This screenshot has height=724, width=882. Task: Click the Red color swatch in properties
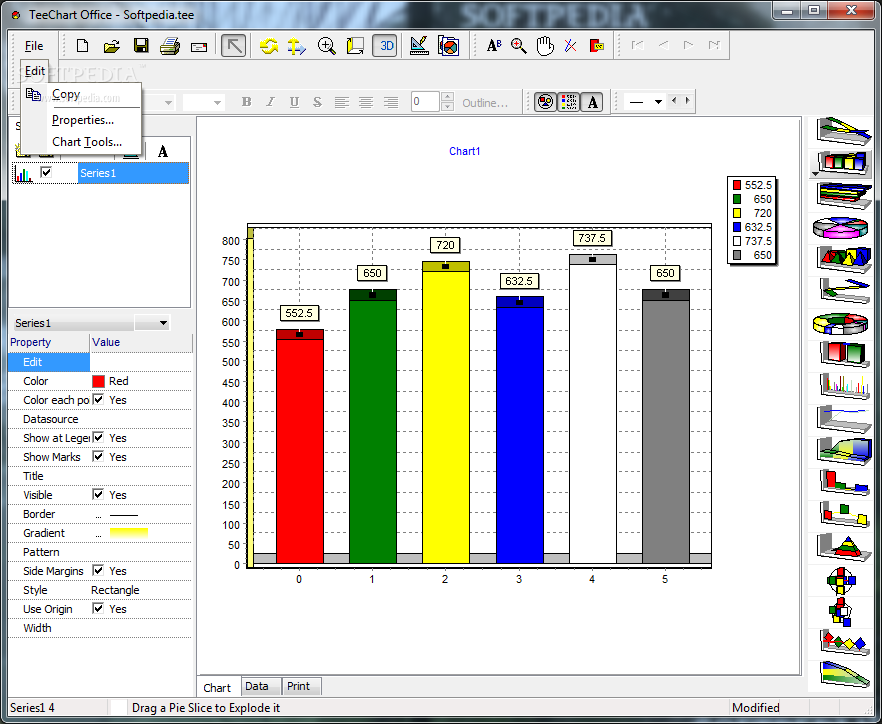point(98,381)
